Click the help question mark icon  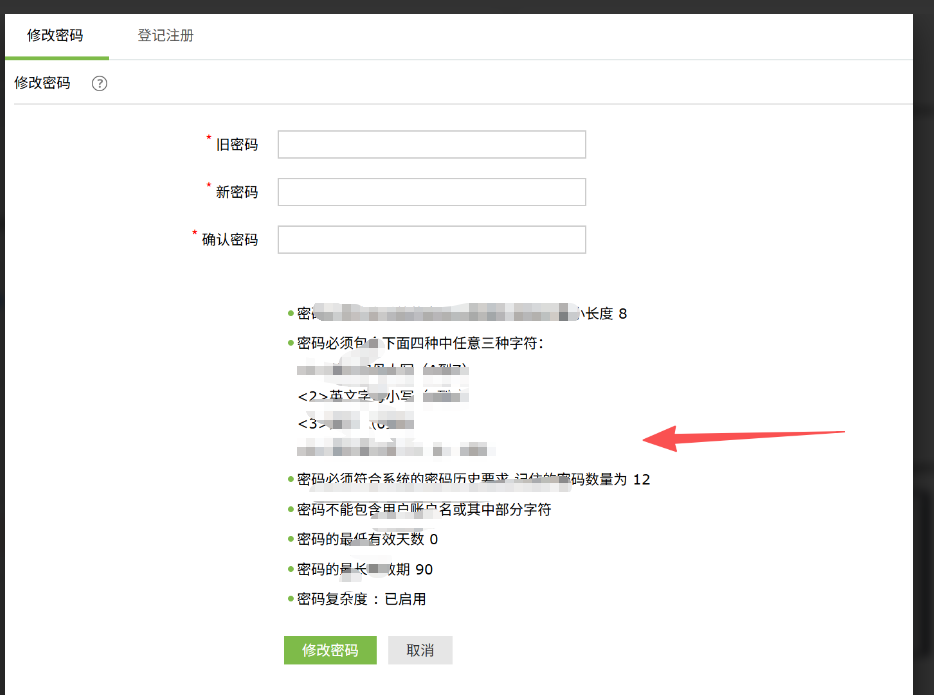(x=99, y=84)
